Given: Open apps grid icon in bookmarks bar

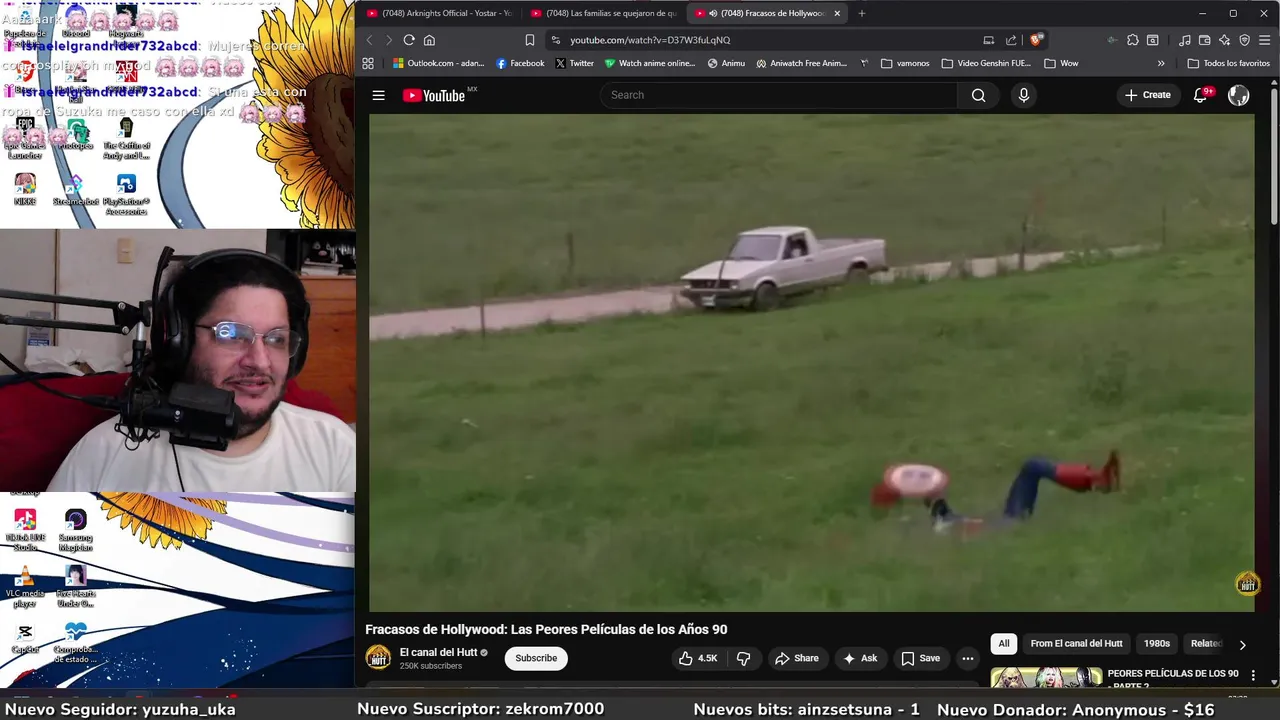Looking at the screenshot, I should pyautogui.click(x=368, y=63).
